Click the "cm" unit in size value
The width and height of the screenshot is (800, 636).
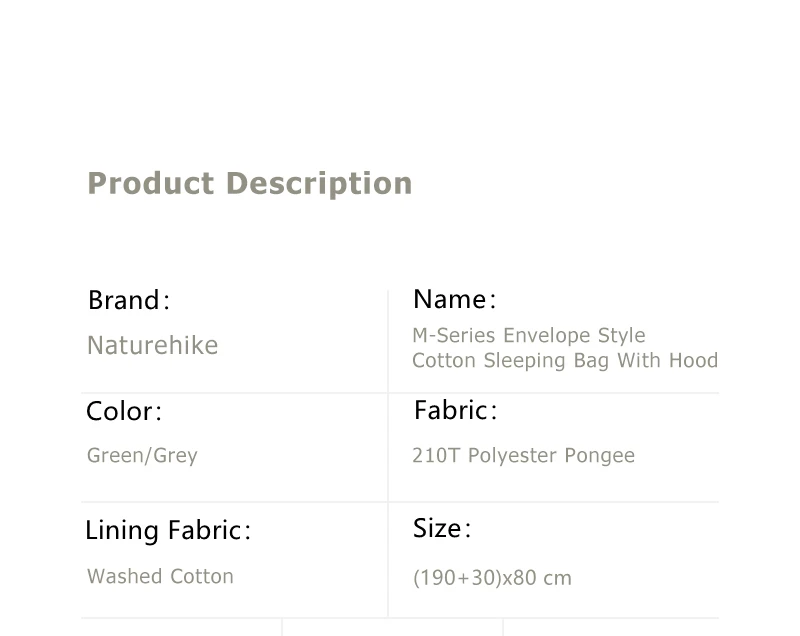[x=558, y=578]
